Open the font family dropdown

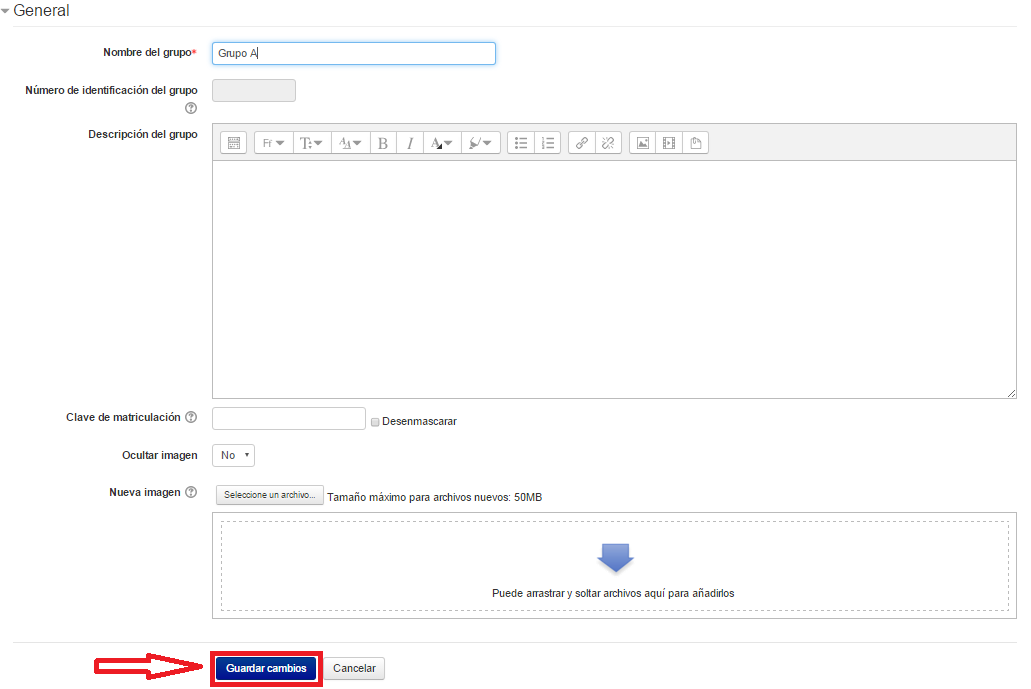pos(273,143)
